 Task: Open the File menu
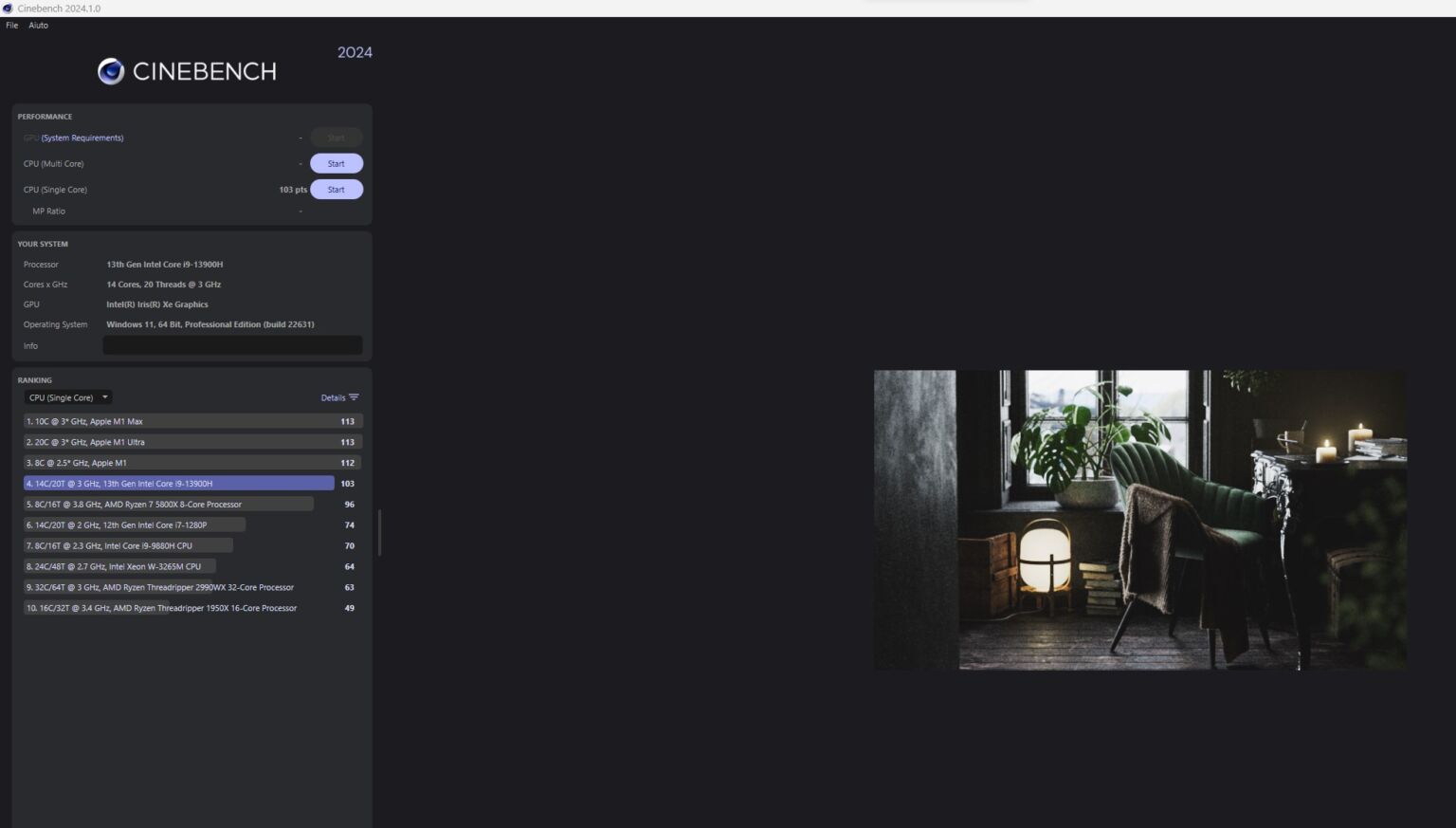point(11,26)
